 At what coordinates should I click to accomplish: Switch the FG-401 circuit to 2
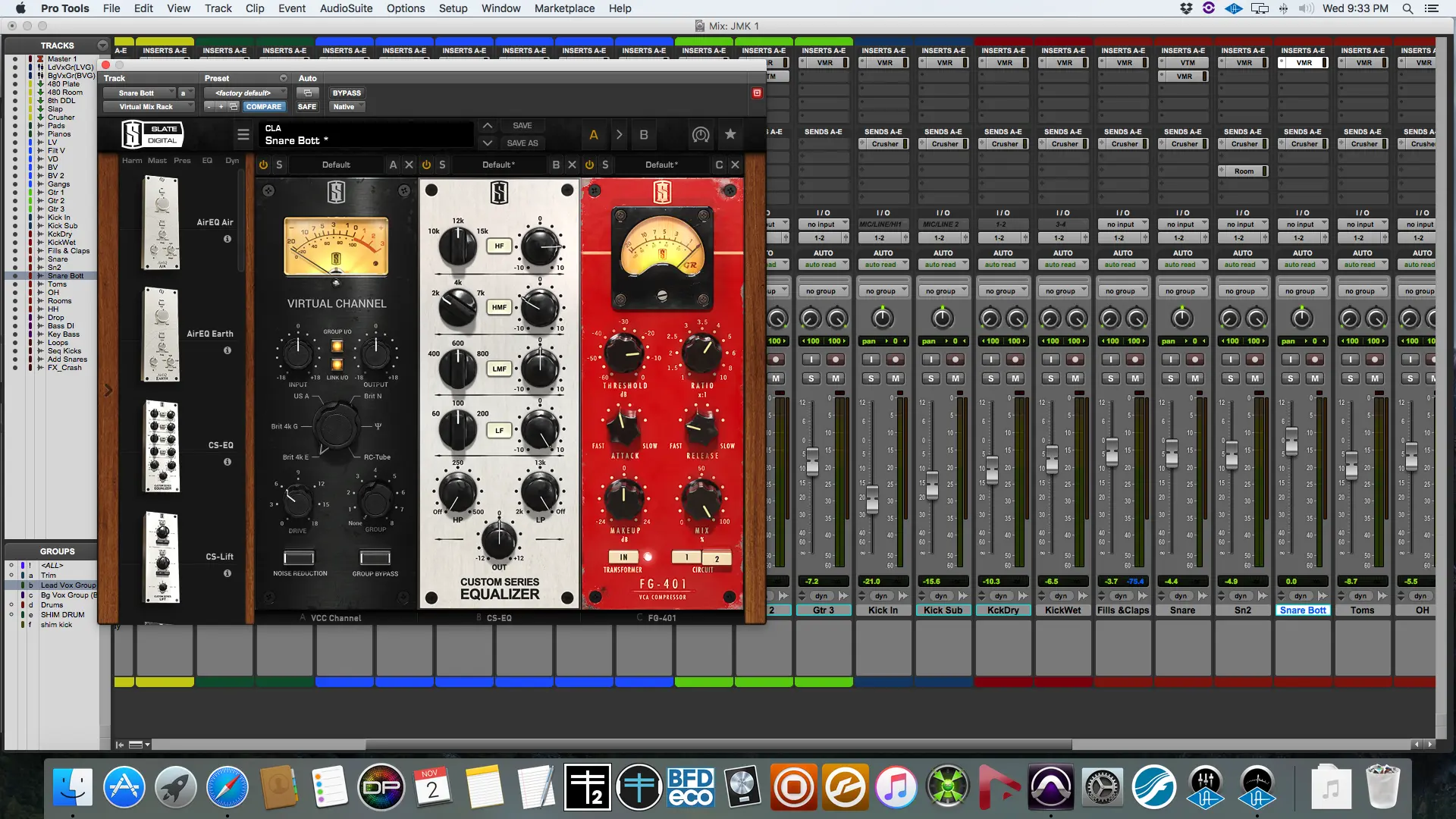pos(717,558)
